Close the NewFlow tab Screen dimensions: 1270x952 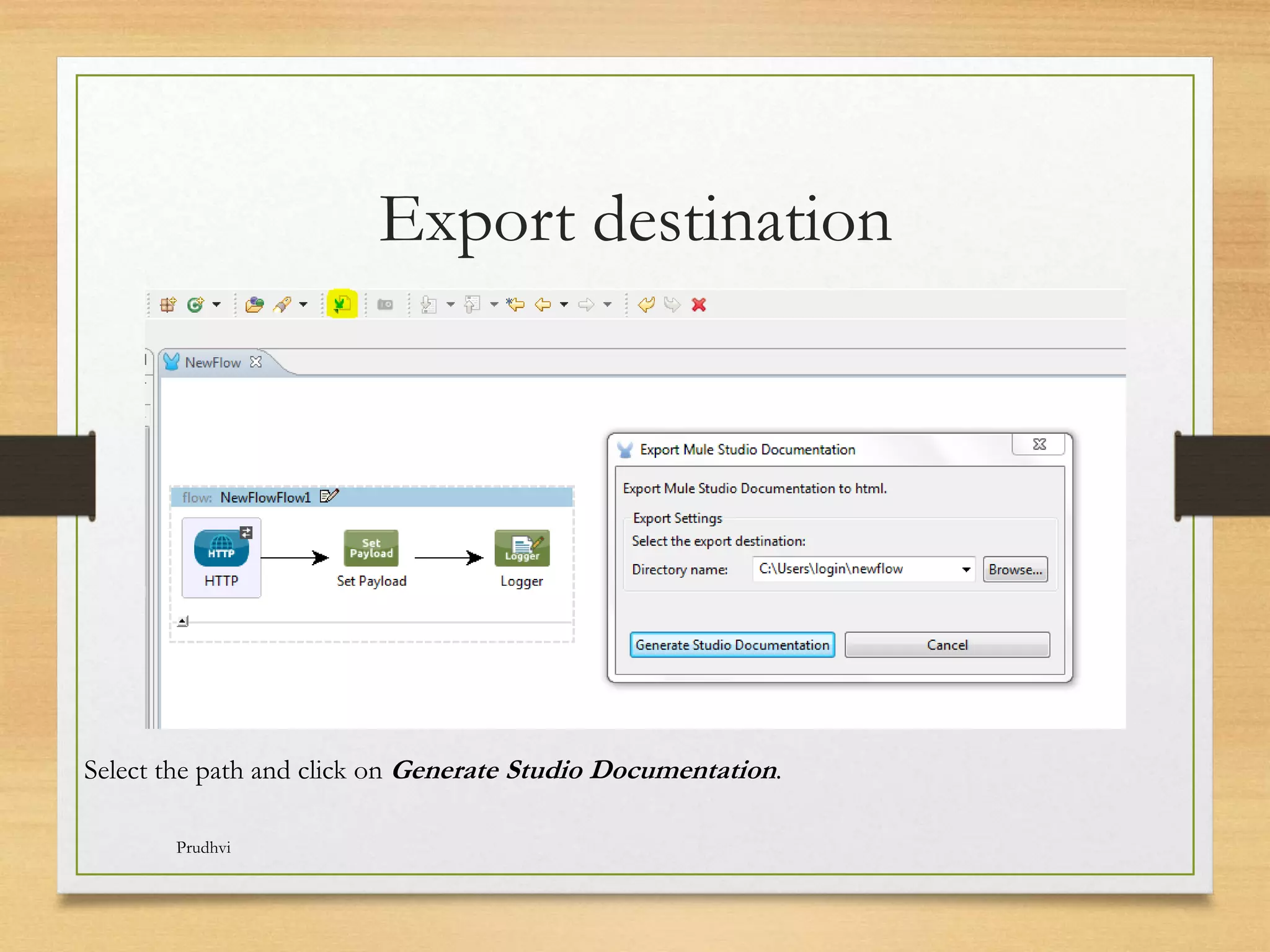point(255,362)
